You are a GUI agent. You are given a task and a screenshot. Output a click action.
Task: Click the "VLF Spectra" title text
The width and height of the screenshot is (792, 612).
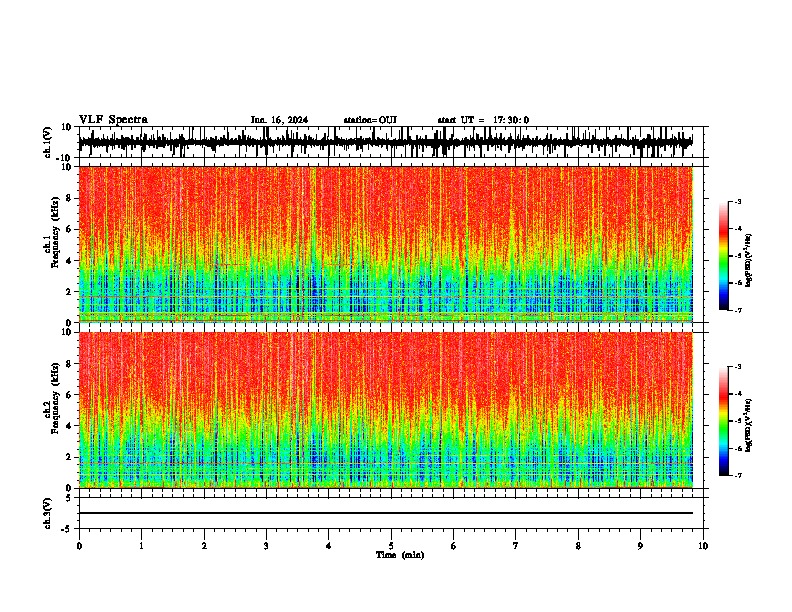pyautogui.click(x=113, y=120)
